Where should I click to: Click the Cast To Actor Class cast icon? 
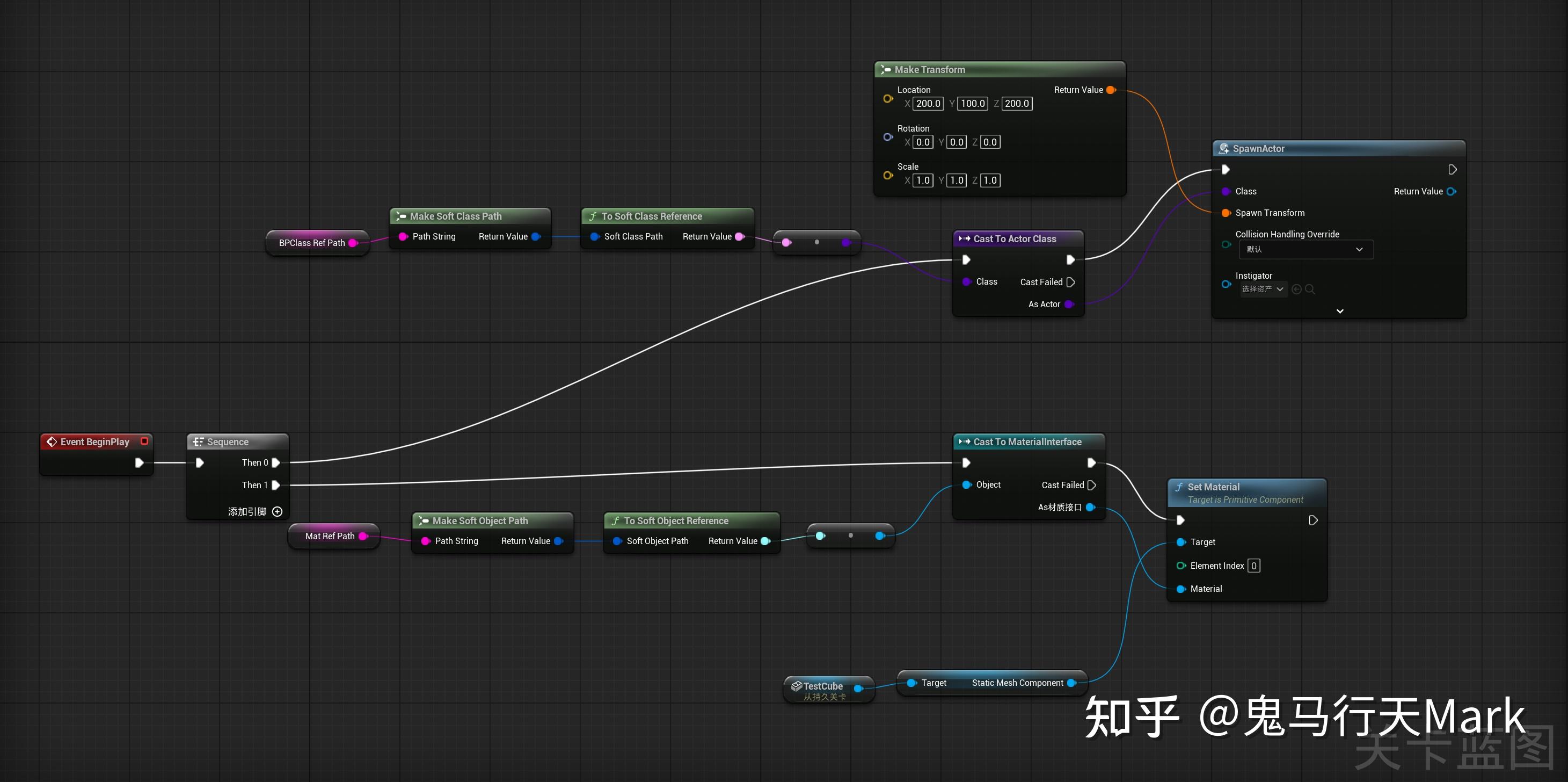[x=964, y=239]
